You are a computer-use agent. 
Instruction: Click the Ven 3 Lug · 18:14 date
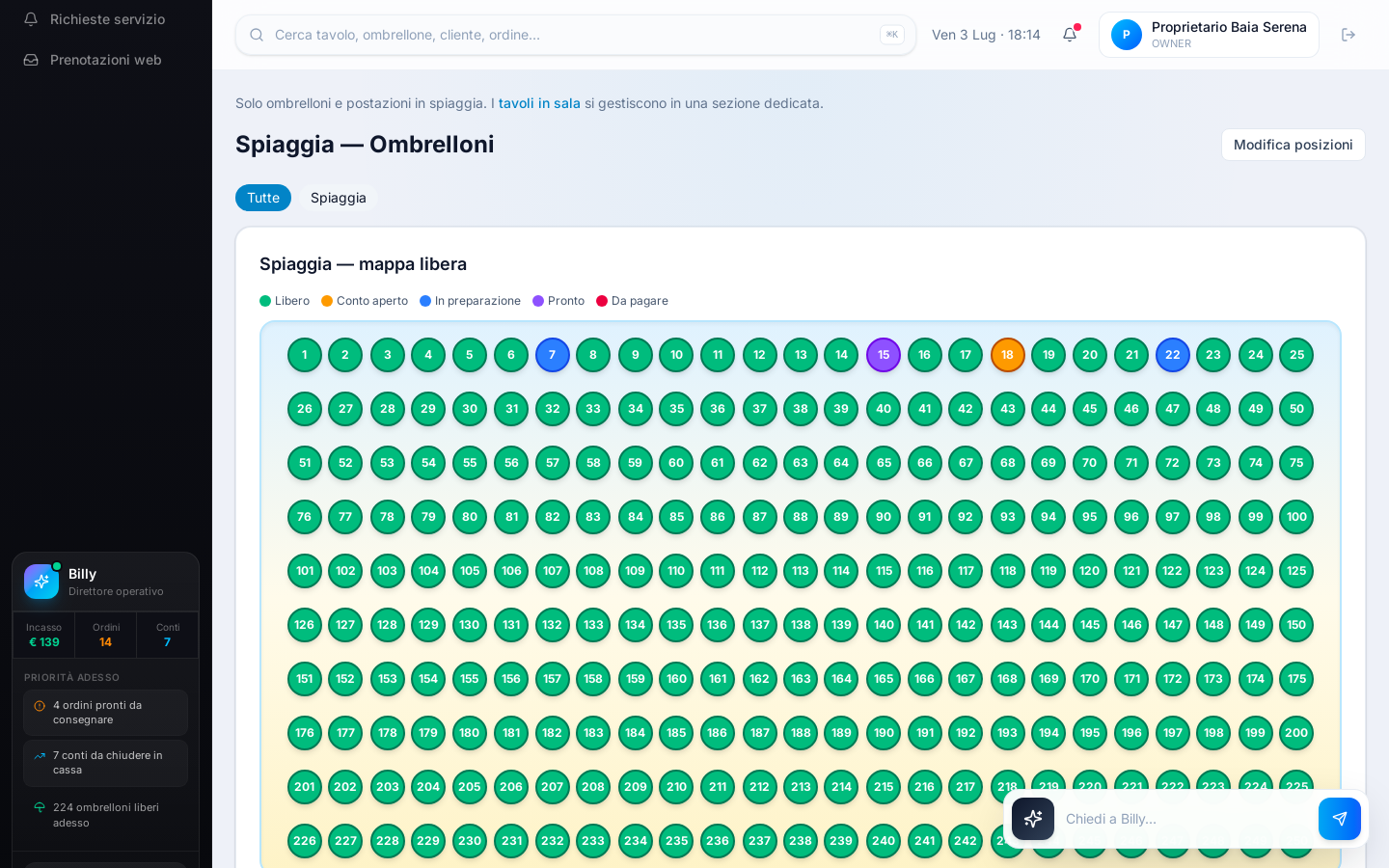[986, 35]
